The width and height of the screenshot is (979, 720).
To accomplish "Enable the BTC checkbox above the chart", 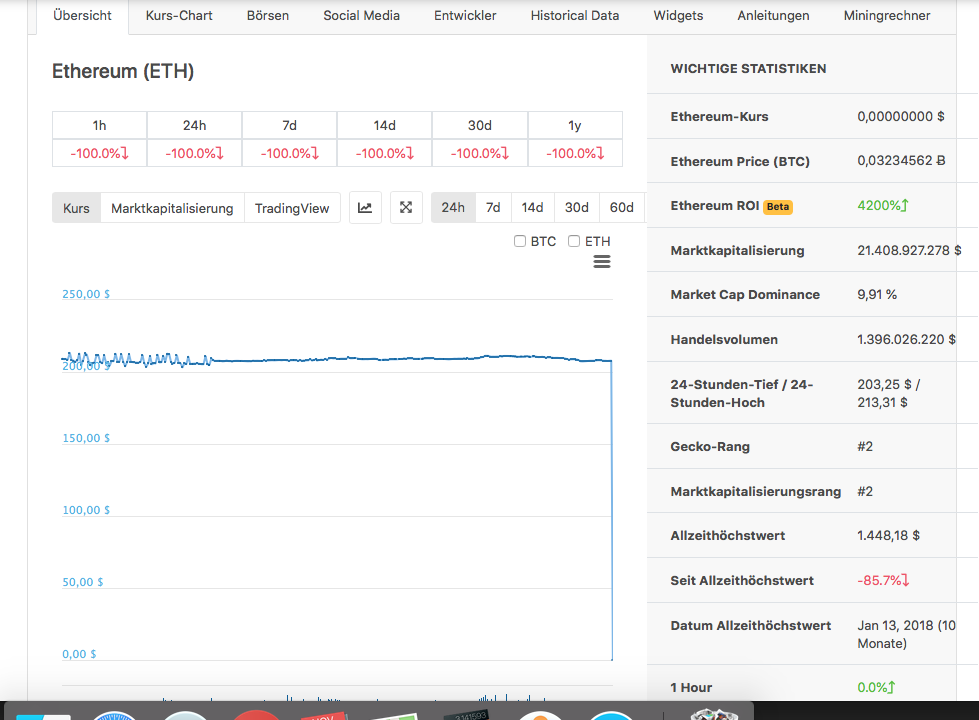I will (x=520, y=241).
